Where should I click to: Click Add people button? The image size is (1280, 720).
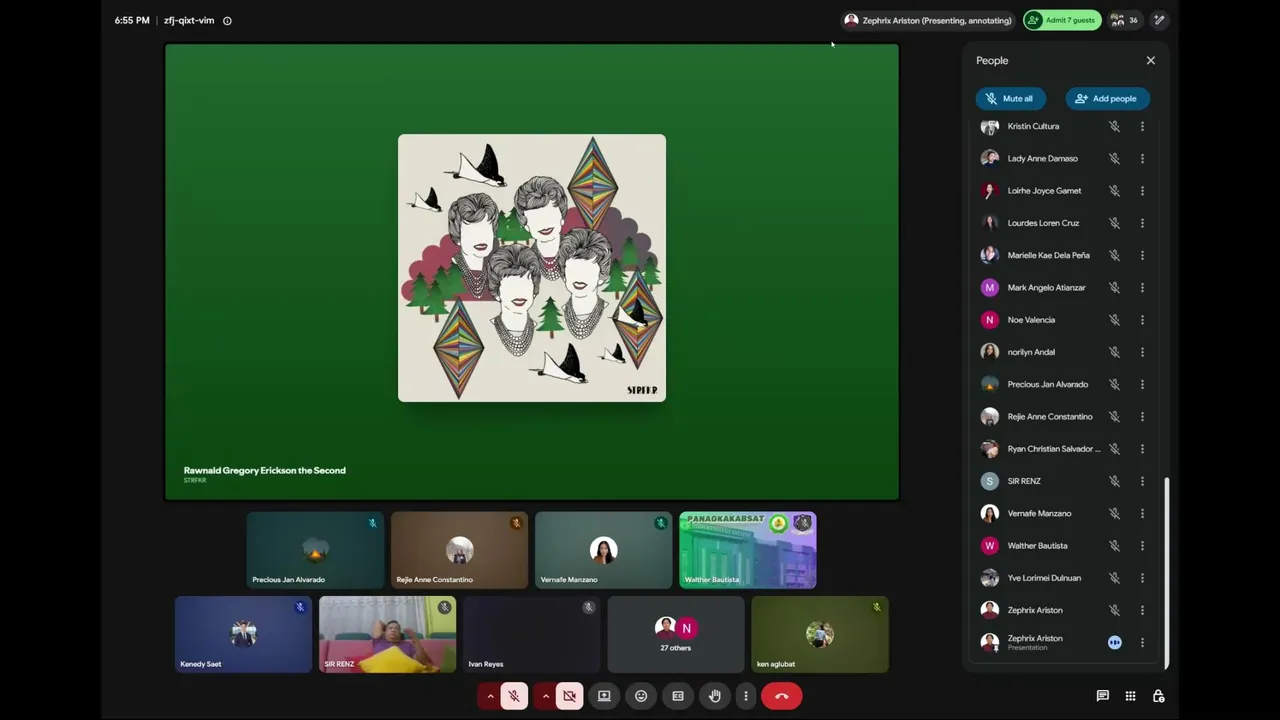[x=1107, y=99]
